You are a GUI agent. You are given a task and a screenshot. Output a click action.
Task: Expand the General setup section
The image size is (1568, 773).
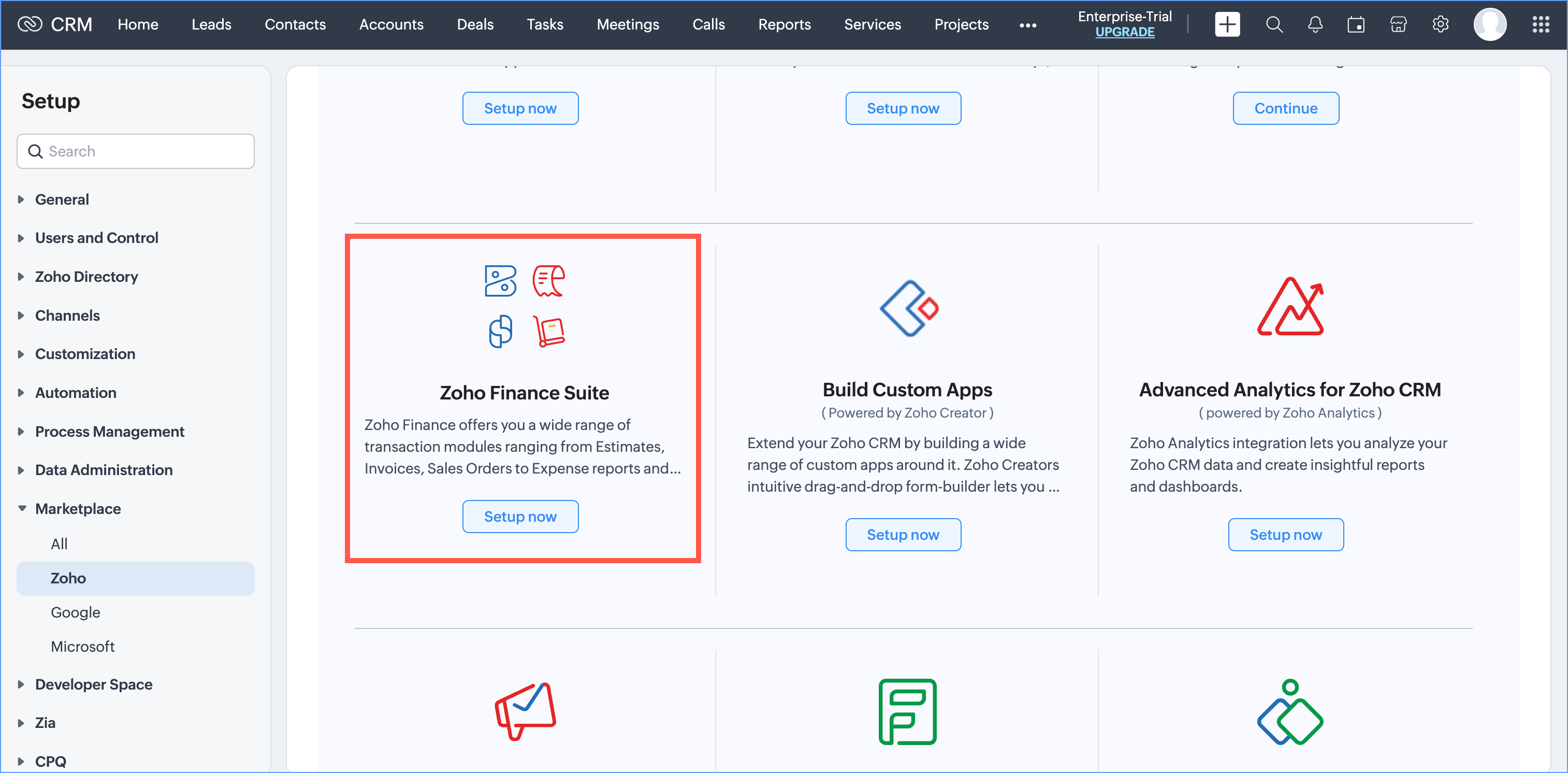click(62, 199)
